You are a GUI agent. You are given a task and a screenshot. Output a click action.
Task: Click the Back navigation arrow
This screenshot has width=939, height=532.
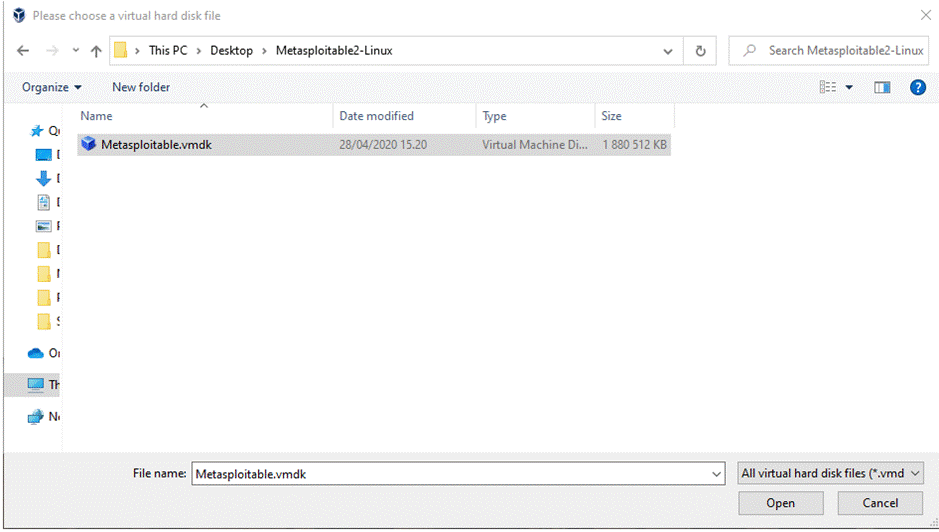(23, 51)
